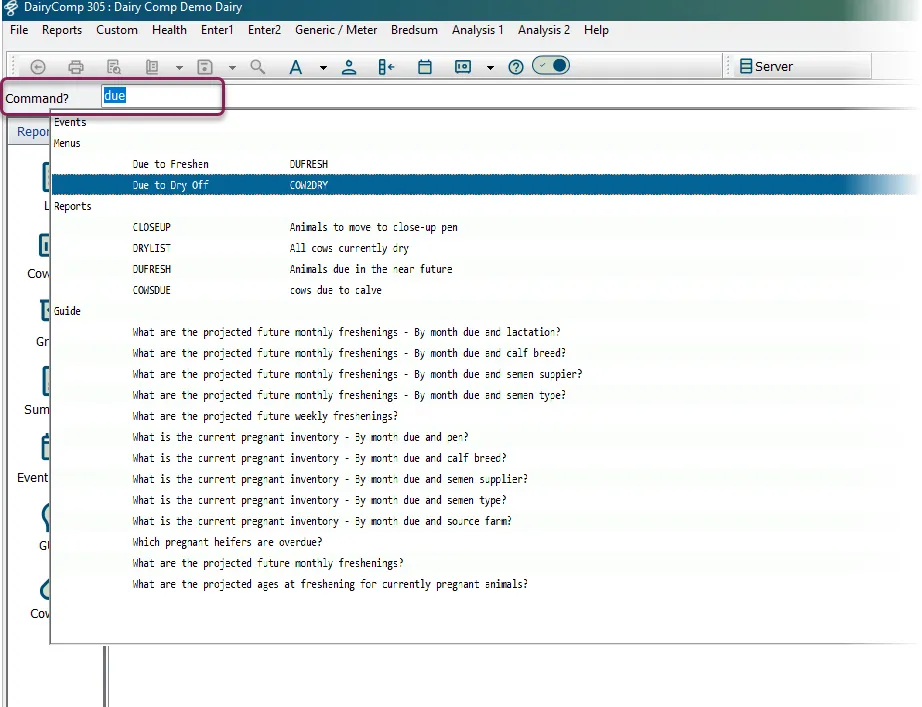The image size is (922, 707).
Task: Click the magnifying glass search icon
Action: [258, 67]
